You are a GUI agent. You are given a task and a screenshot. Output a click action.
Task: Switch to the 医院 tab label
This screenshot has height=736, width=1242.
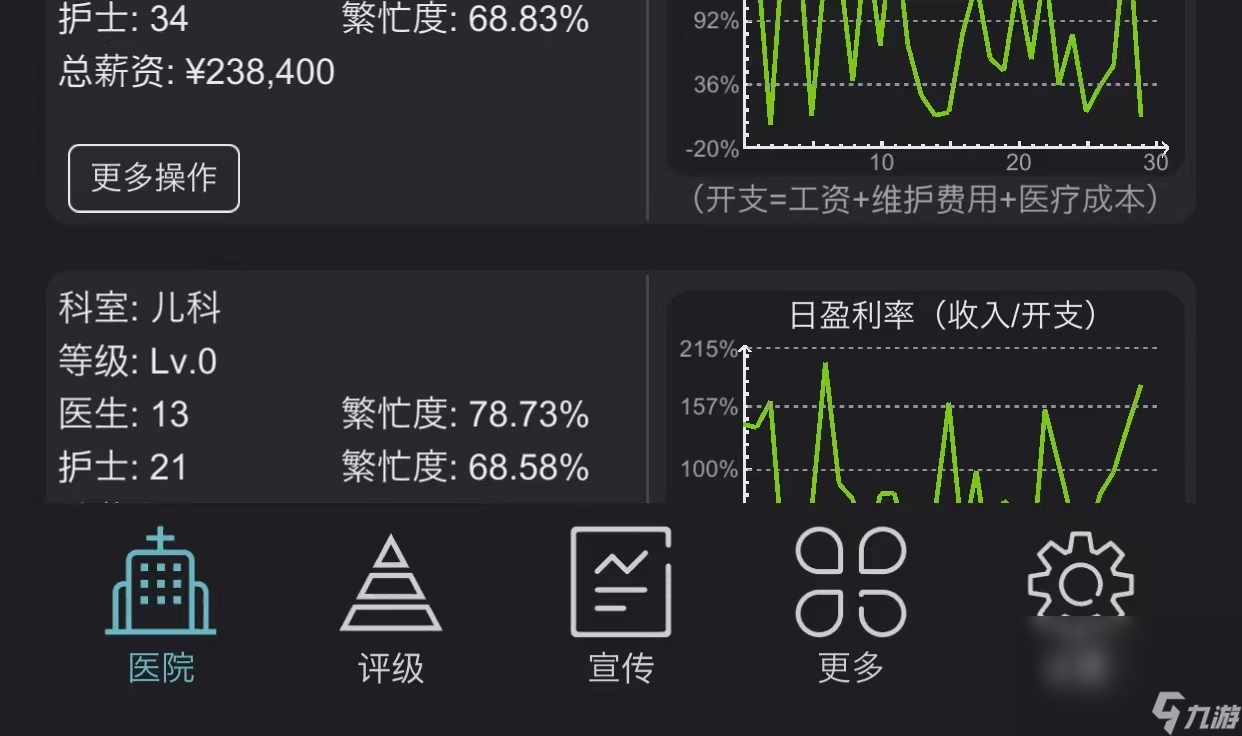(161, 668)
